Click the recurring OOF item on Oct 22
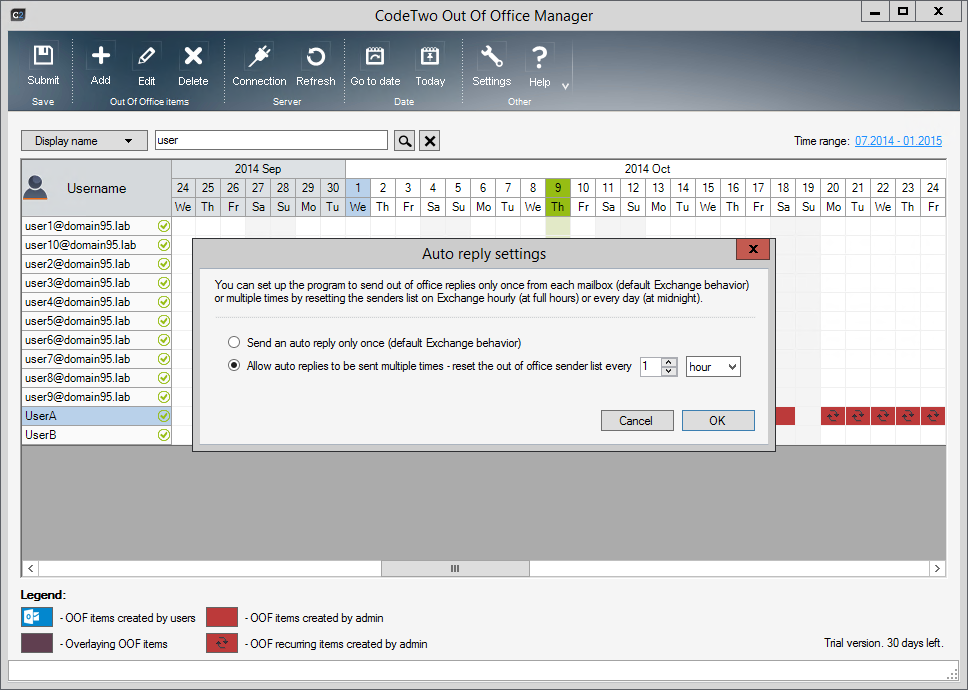The image size is (968, 690). coord(883,416)
